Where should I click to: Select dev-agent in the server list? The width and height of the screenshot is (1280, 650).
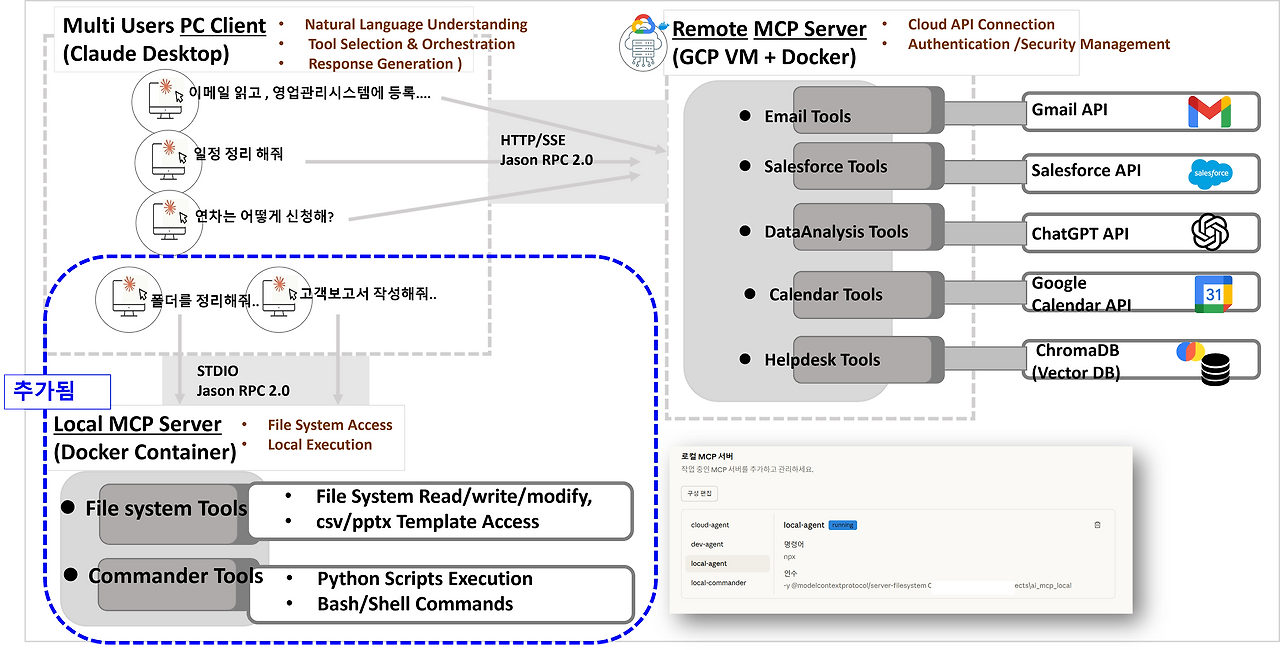point(706,544)
